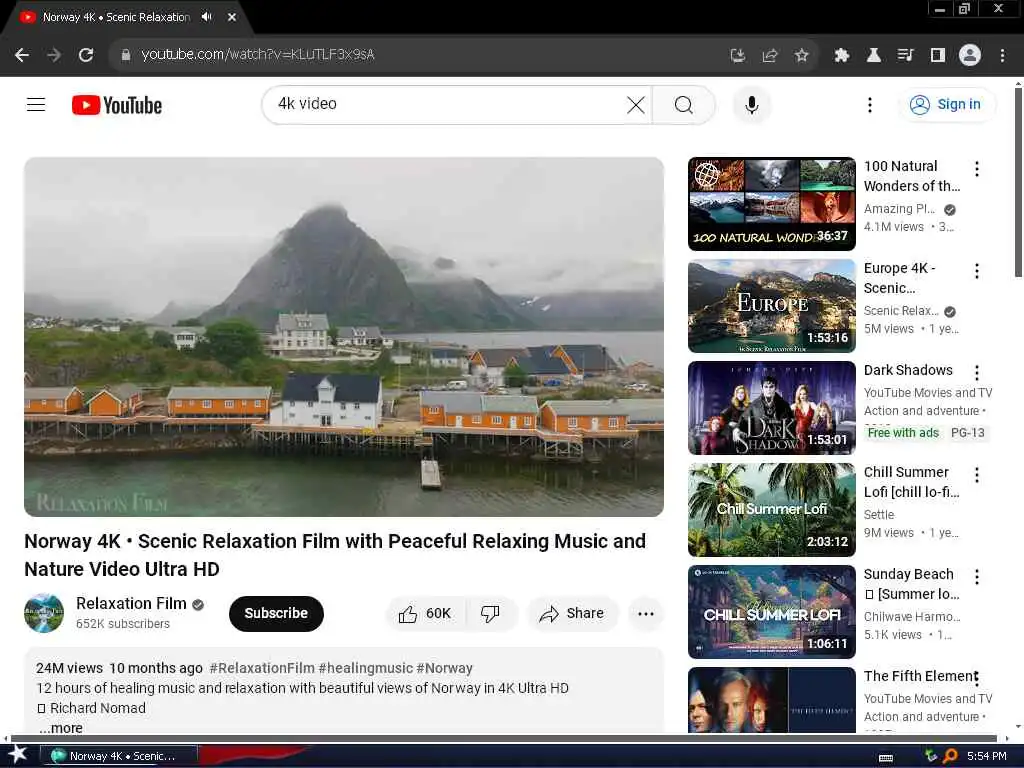Reload the page
This screenshot has width=1024, height=768.
pyautogui.click(x=86, y=55)
